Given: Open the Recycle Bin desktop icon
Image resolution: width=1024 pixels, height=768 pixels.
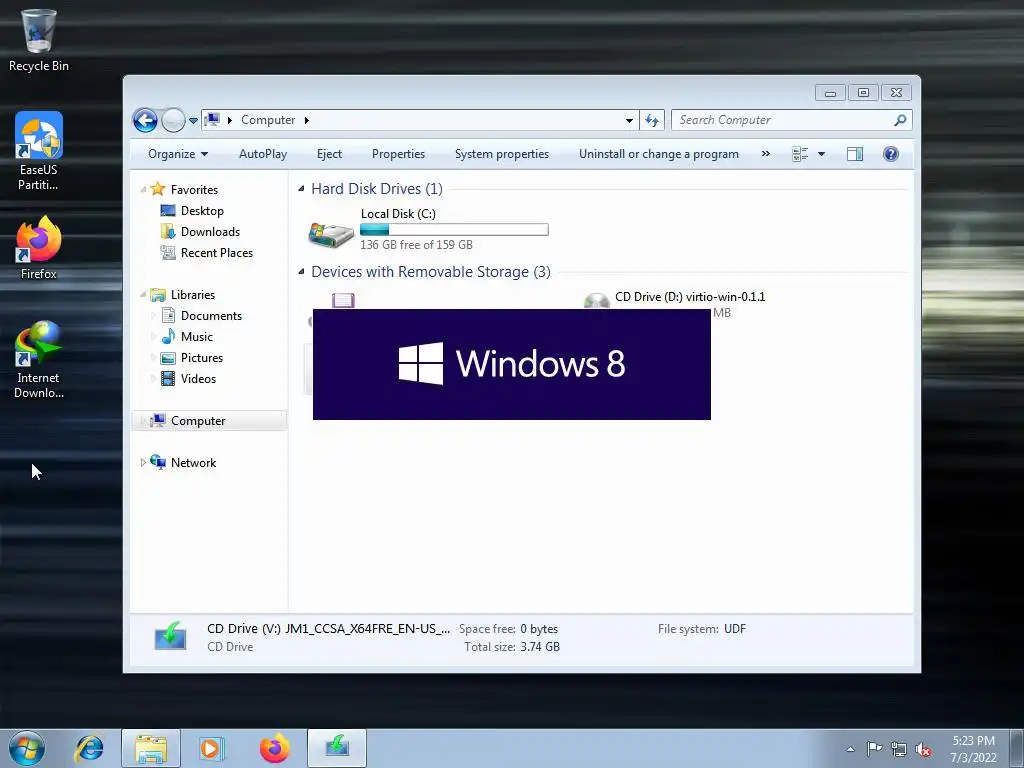Looking at the screenshot, I should [39, 40].
